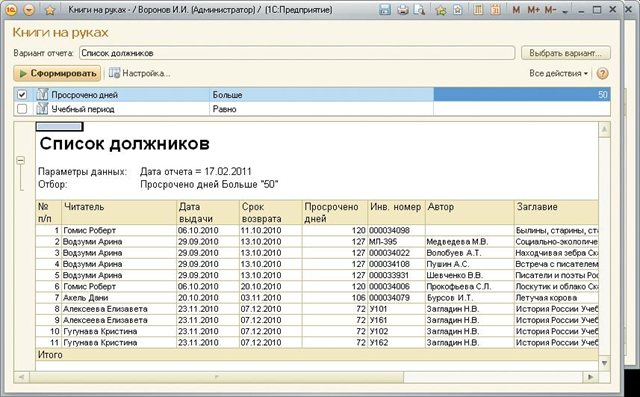Select reader Гомис Роберт in row 1
The height and width of the screenshot is (397, 640).
click(119, 231)
